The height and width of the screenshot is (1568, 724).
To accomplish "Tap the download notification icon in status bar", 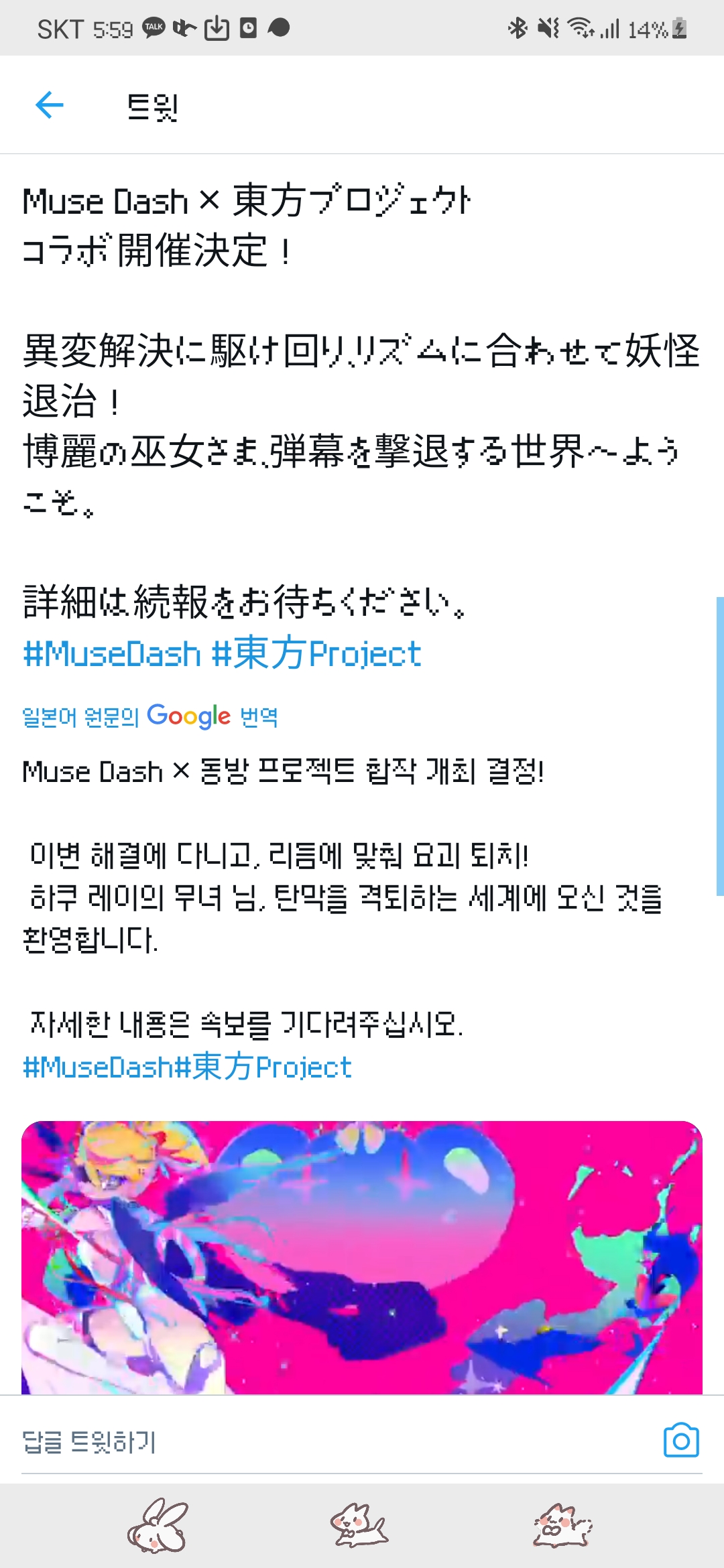I will pyautogui.click(x=217, y=28).
